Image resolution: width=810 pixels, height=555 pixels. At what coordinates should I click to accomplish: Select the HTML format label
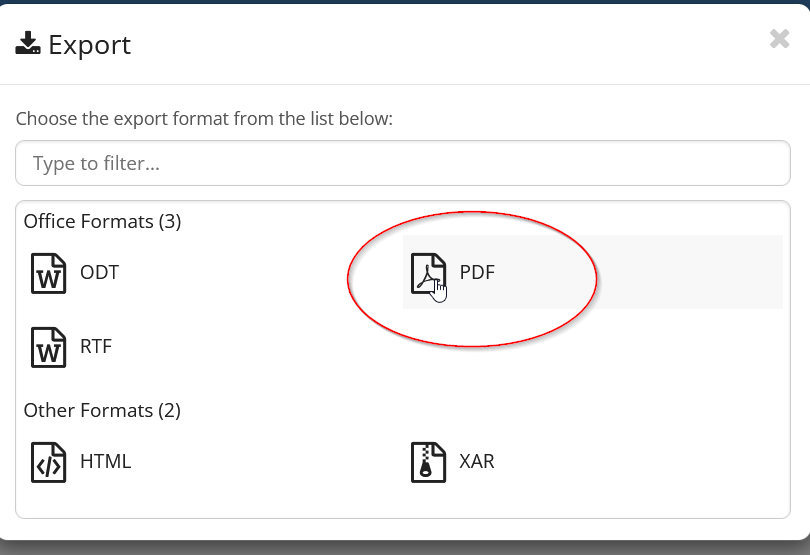105,462
